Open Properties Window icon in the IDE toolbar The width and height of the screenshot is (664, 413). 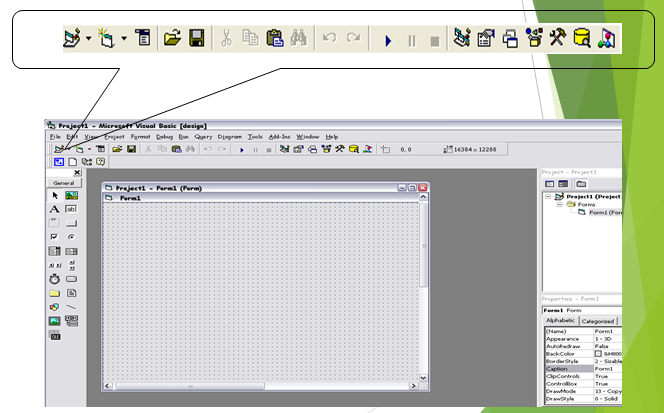[x=299, y=149]
